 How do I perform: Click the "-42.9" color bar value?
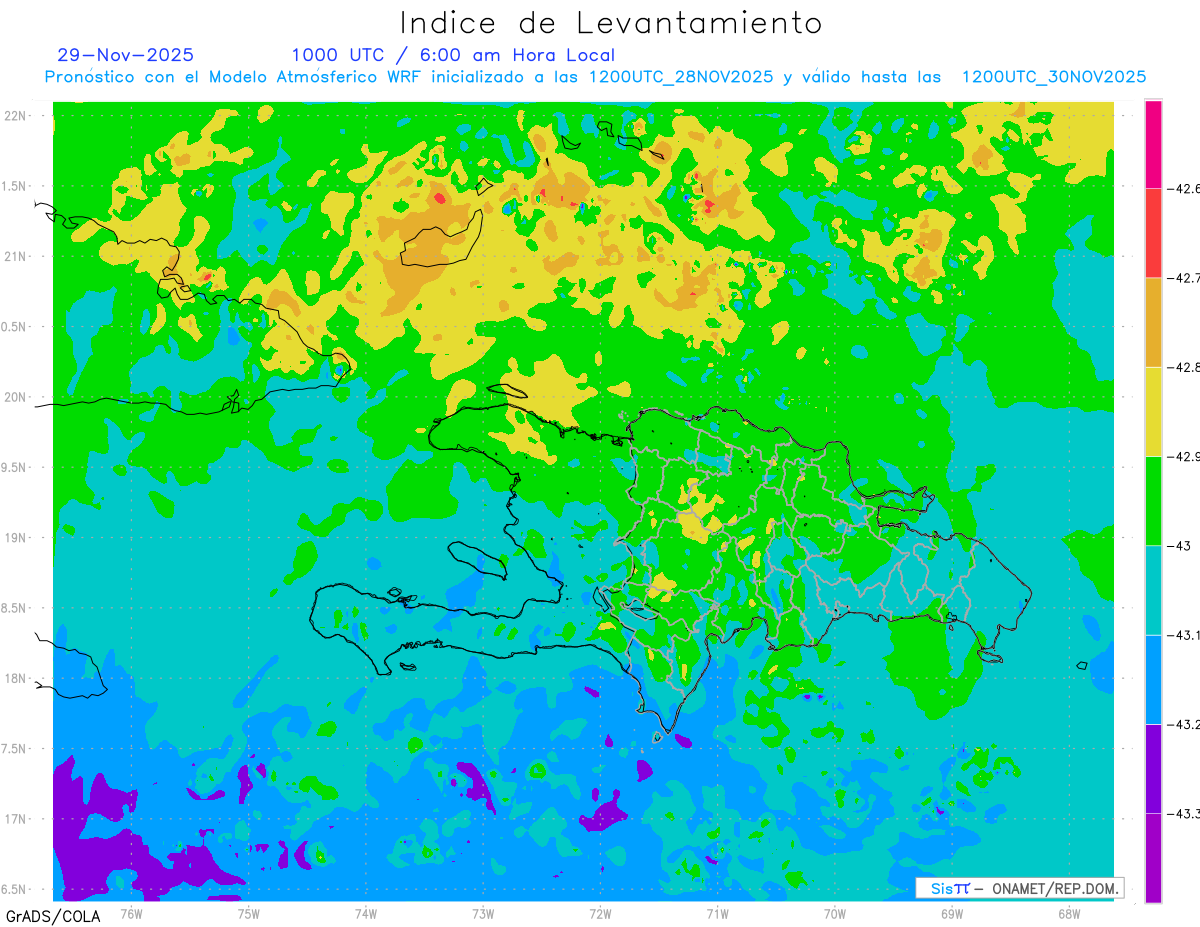pos(1183,456)
